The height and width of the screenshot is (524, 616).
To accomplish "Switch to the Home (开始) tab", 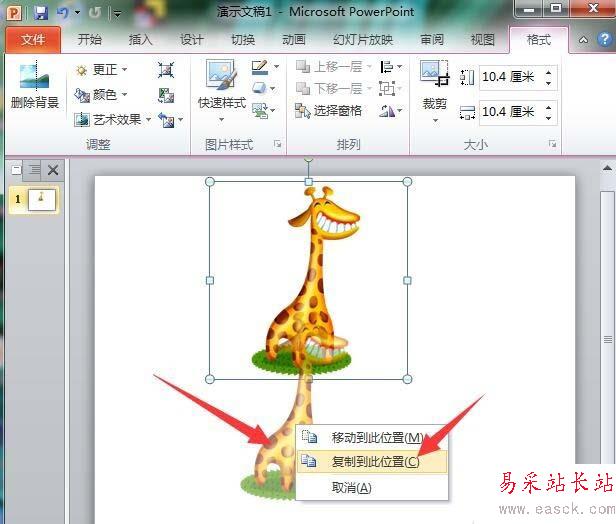I will pyautogui.click(x=90, y=40).
